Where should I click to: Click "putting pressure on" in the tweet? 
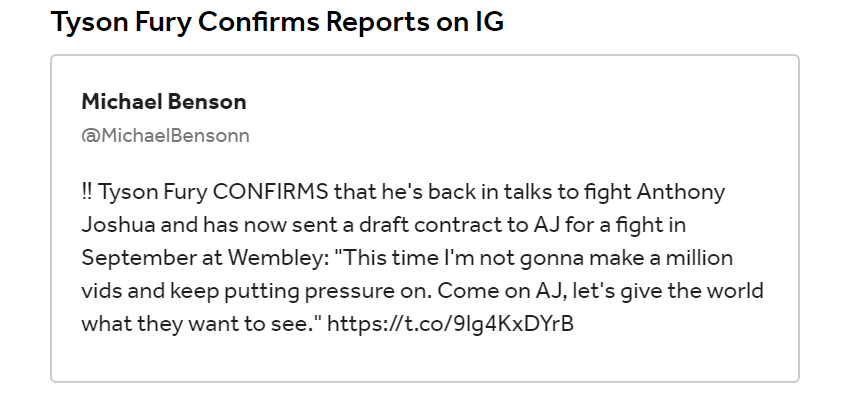click(x=328, y=293)
